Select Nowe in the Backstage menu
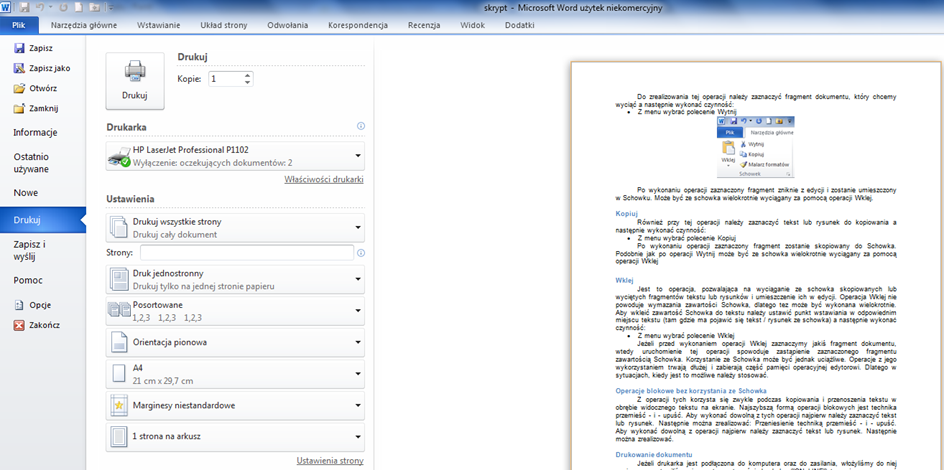 coord(26,193)
